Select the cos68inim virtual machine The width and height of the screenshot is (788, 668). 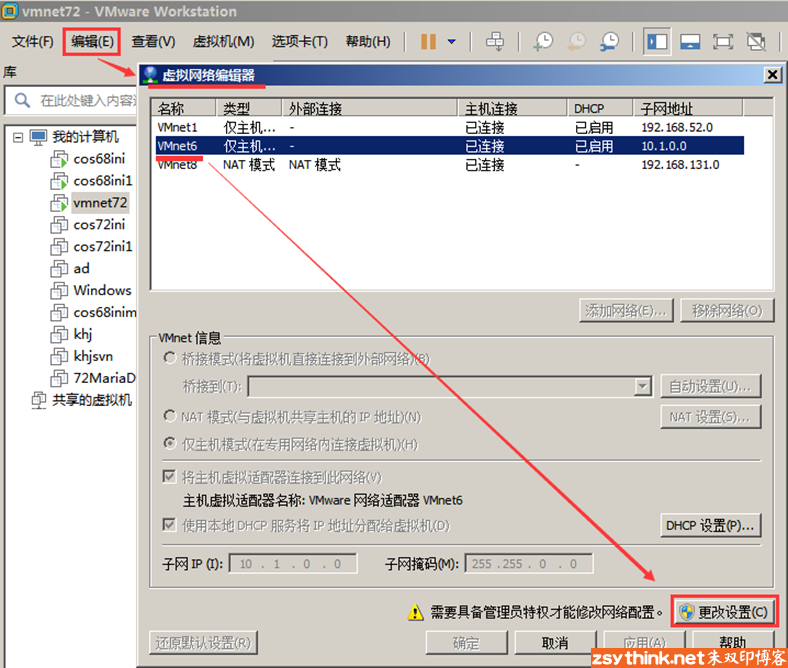(104, 312)
